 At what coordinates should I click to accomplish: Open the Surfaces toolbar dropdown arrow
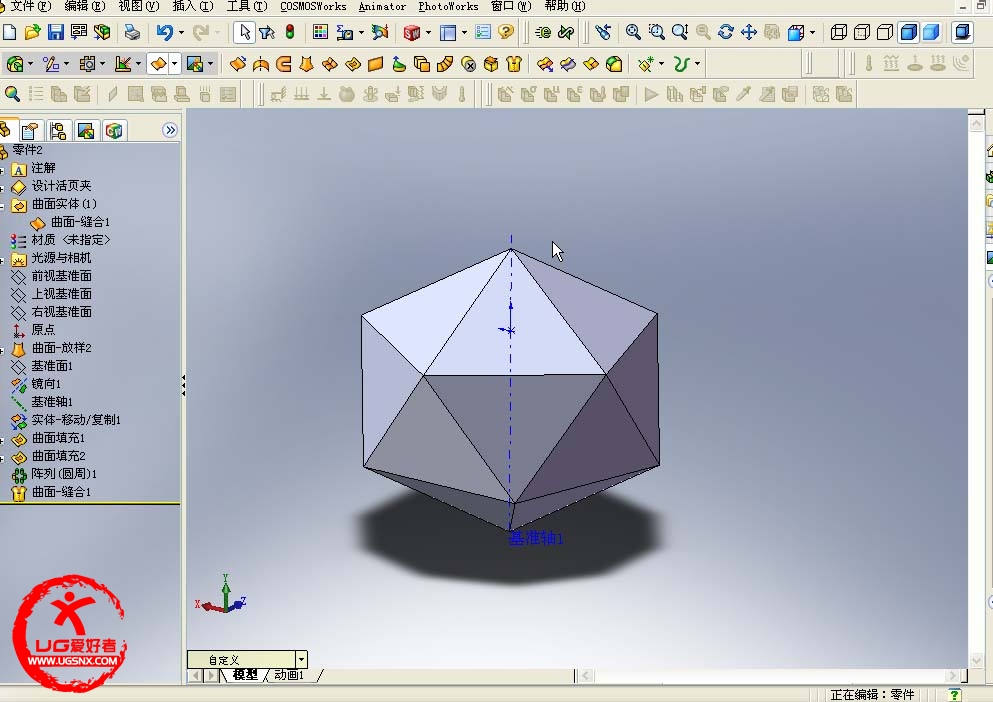pos(174,63)
